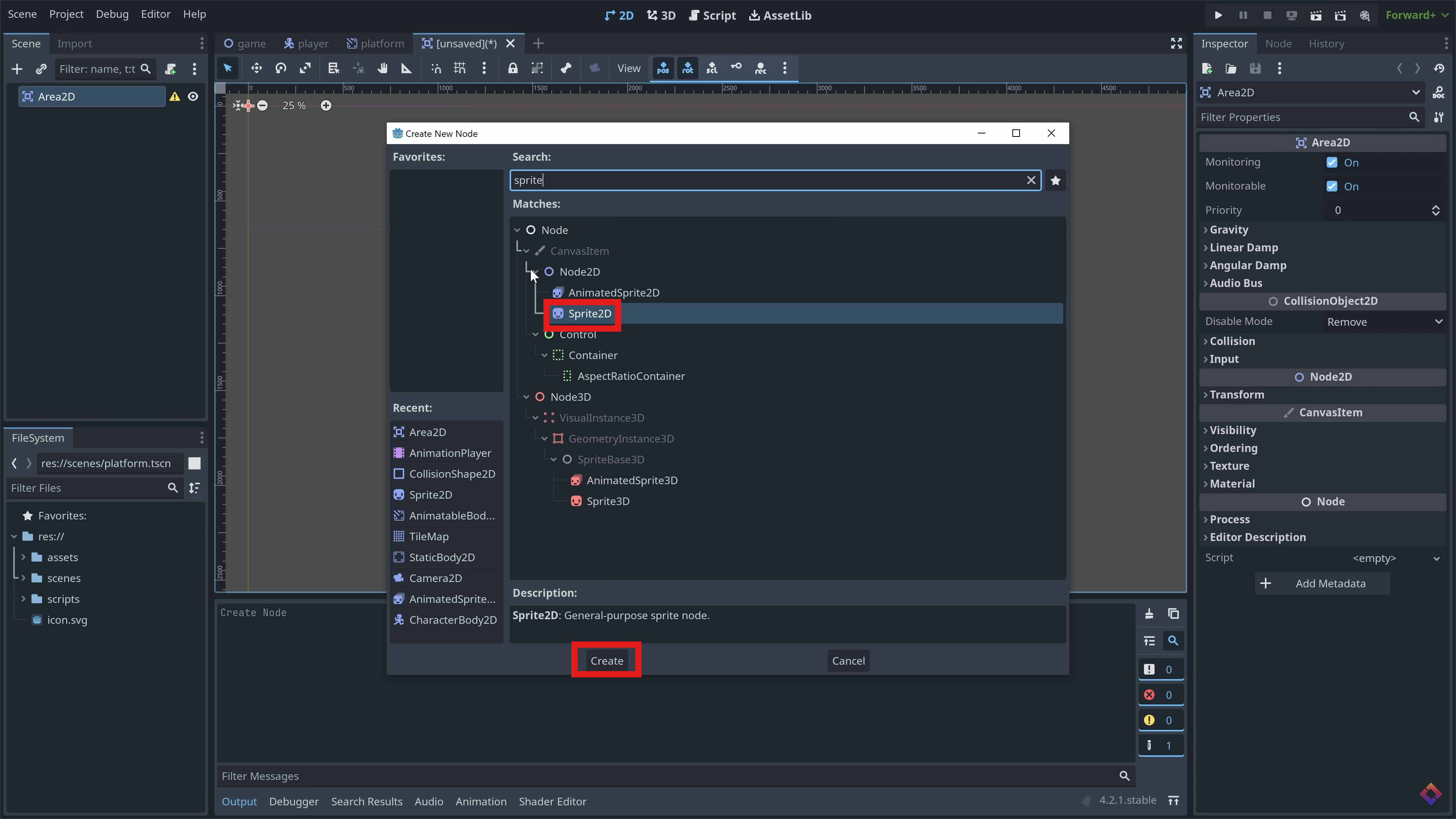Select the Rotate Mode tool
Screen dimensions: 1456x819
pyautogui.click(x=280, y=68)
